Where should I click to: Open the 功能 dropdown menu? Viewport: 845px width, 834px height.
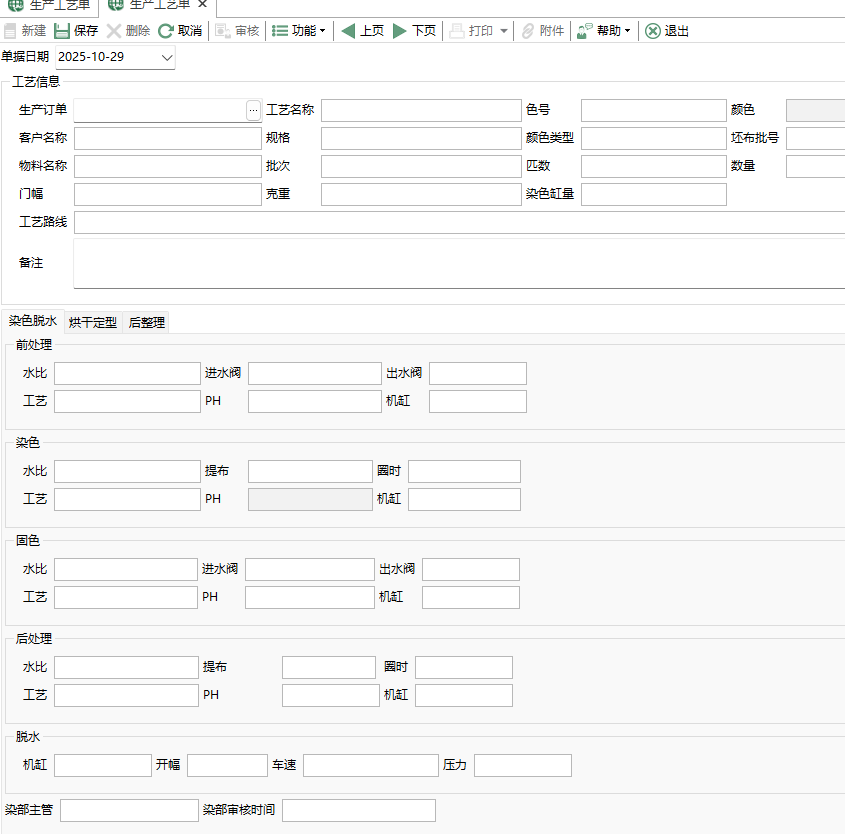[x=299, y=31]
